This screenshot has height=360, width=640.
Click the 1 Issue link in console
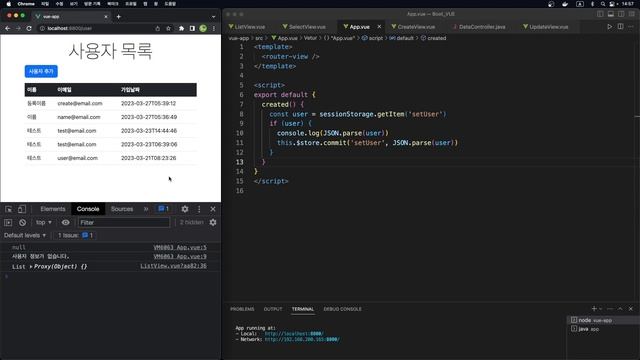[x=75, y=235]
